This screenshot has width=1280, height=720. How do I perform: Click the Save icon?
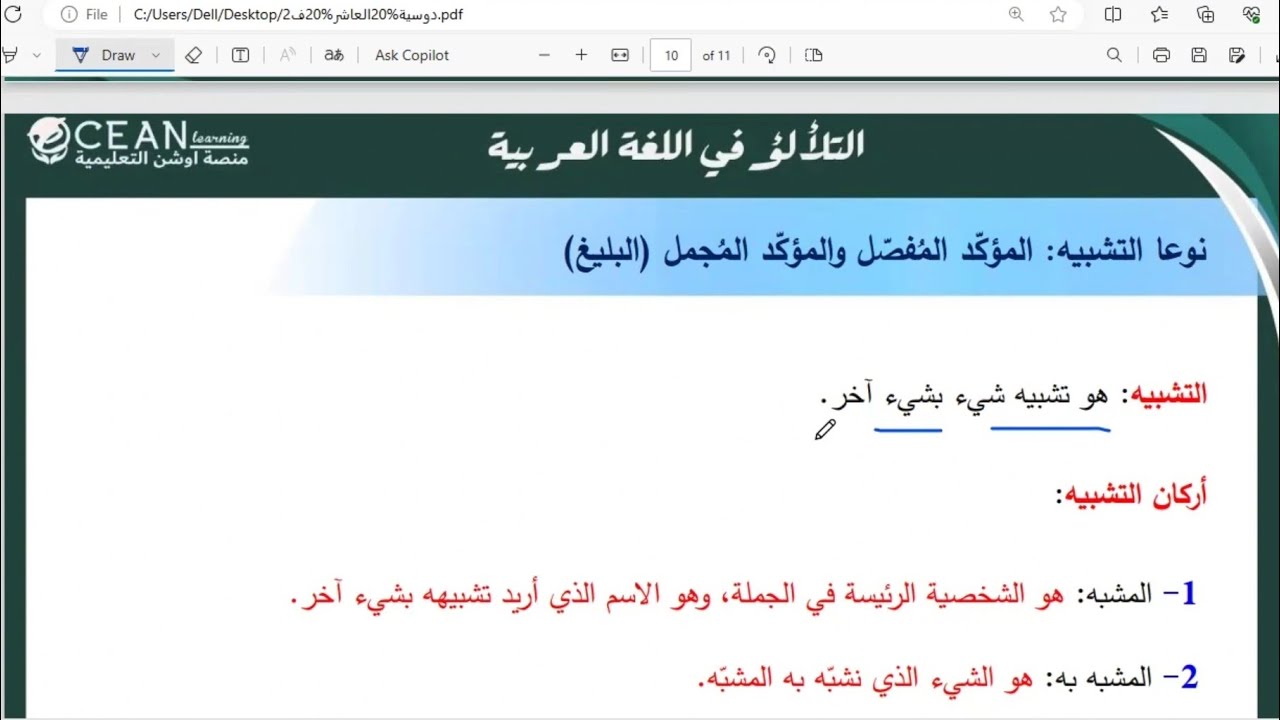(1199, 55)
